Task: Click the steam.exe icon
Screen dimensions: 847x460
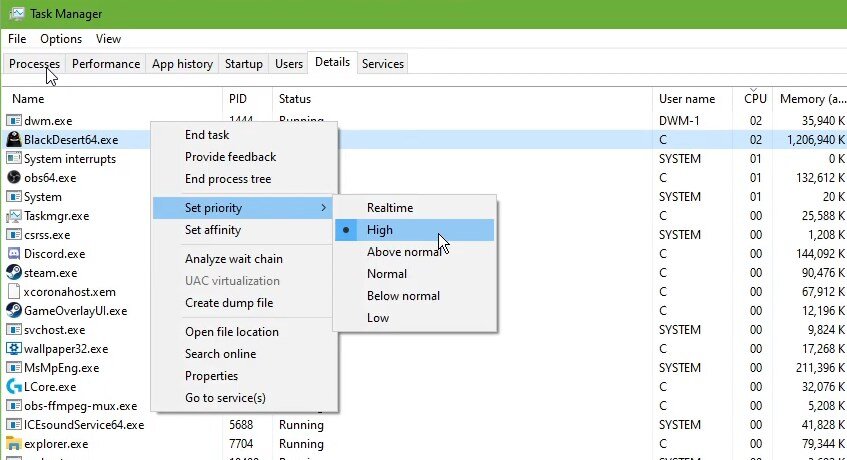Action: pyautogui.click(x=14, y=273)
